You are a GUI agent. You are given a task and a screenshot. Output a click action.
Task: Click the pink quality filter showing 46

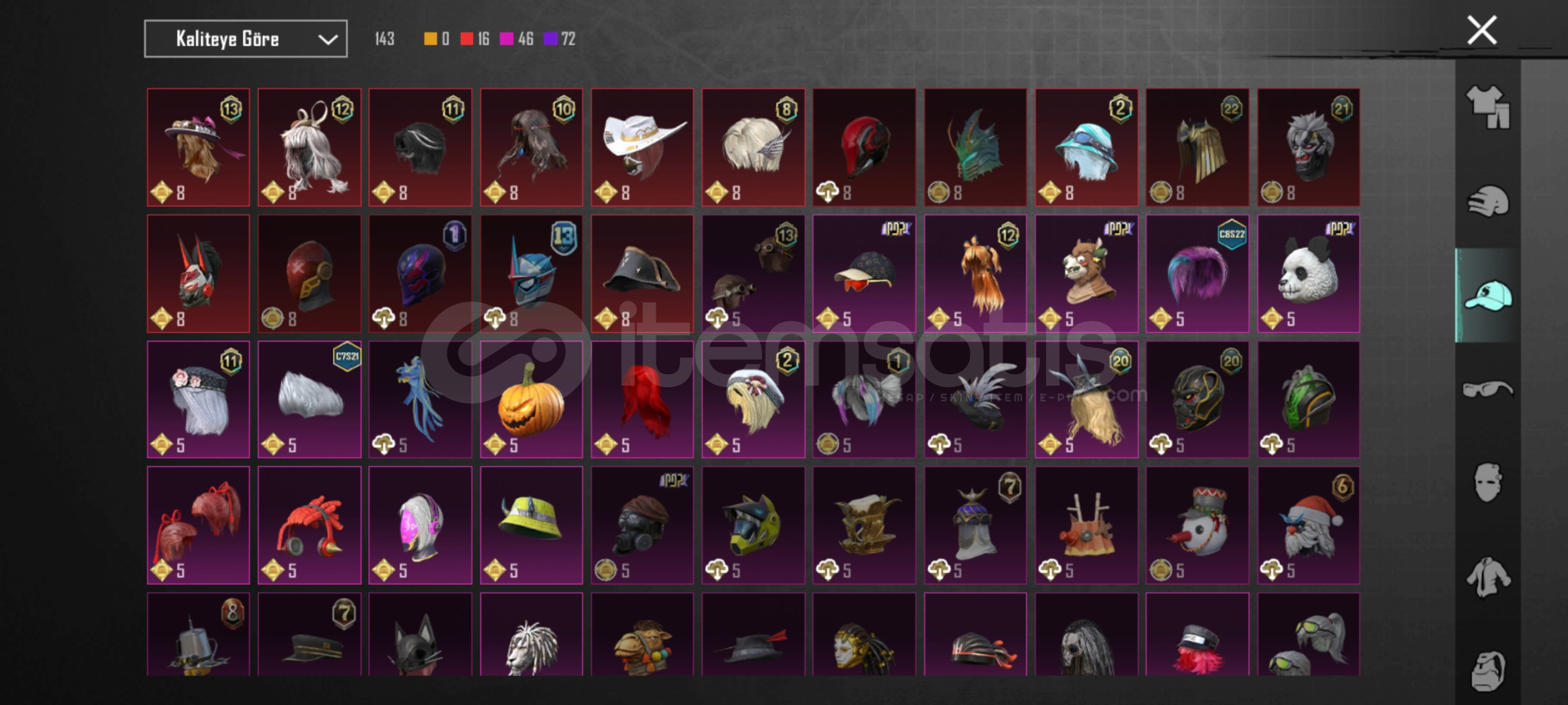point(517,39)
